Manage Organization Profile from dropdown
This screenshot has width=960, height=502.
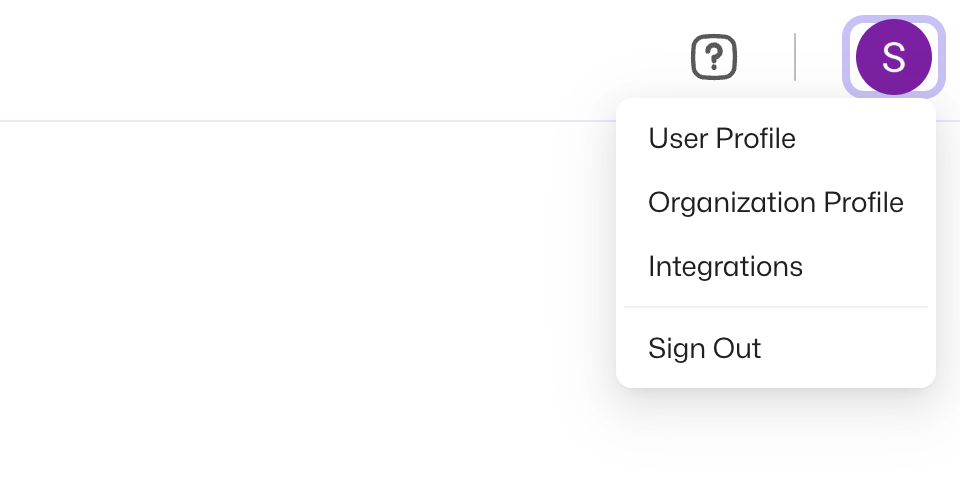click(x=775, y=203)
